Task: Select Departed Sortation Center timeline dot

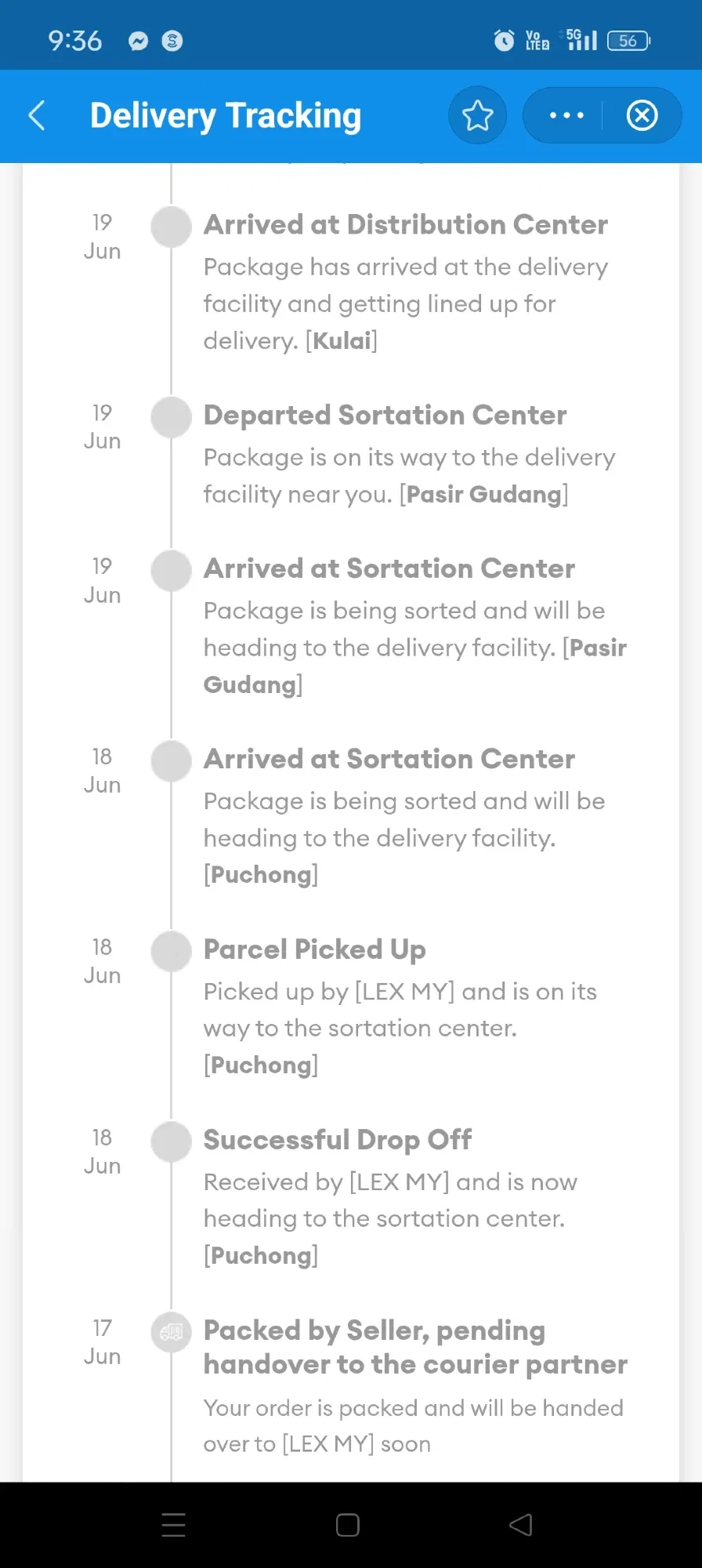Action: click(x=172, y=417)
